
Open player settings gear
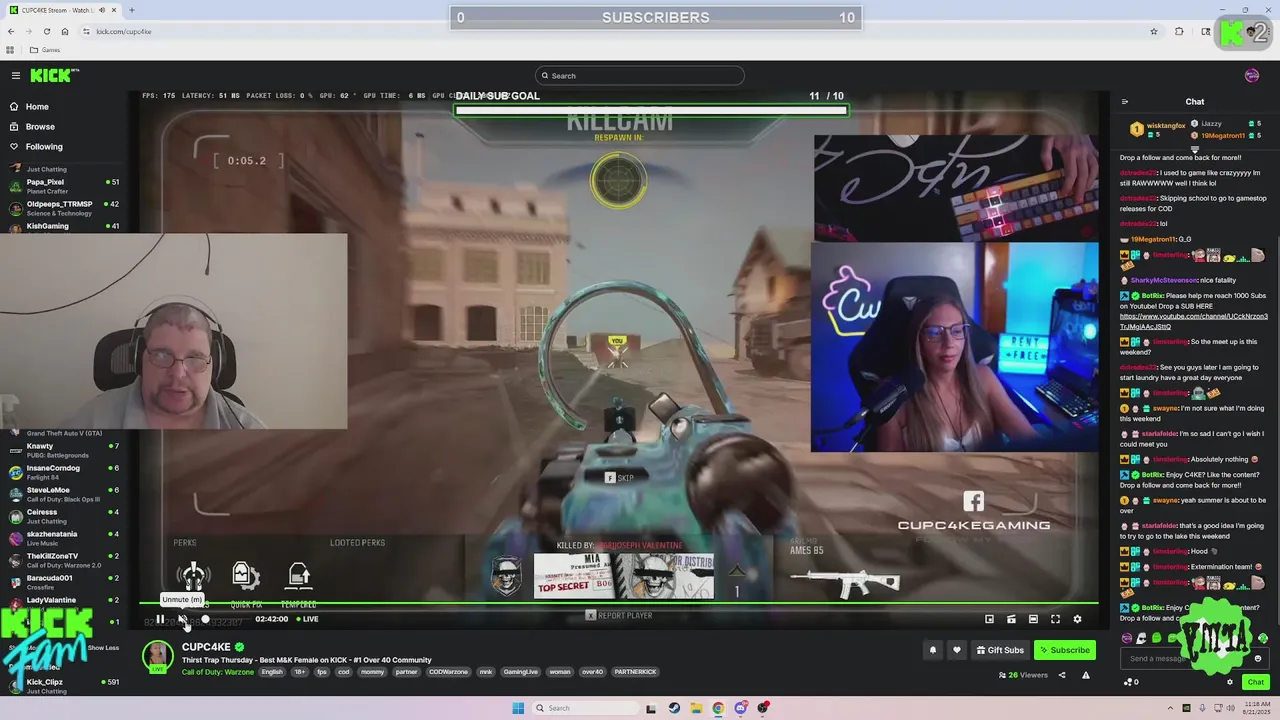(x=1077, y=619)
